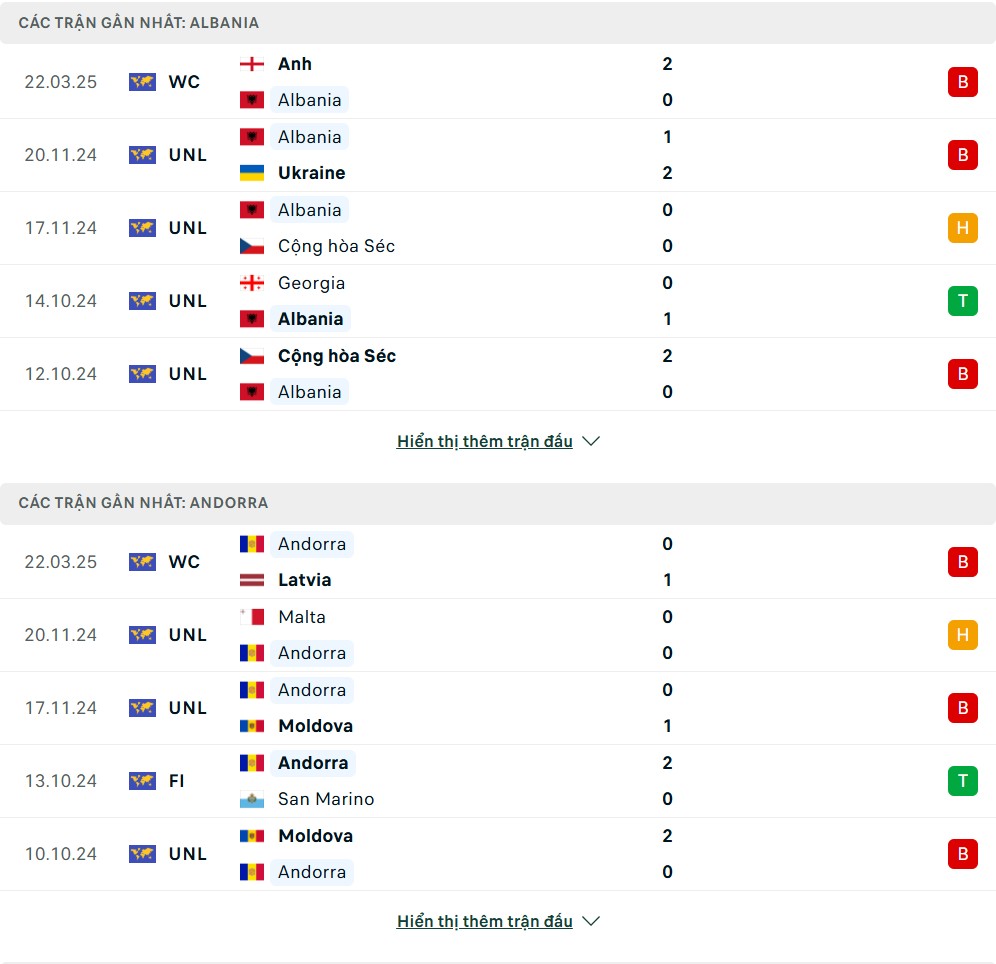The width and height of the screenshot is (996, 964).
Task: Expand more Andorra matches via chevron
Action: tap(591, 921)
